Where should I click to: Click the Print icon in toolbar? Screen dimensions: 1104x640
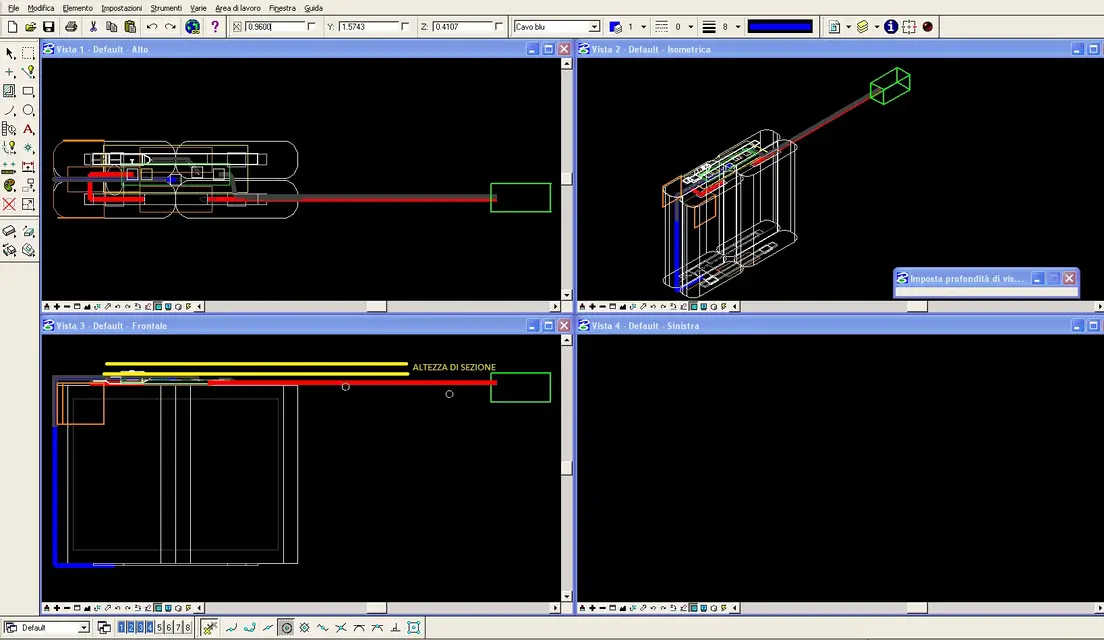[71, 27]
